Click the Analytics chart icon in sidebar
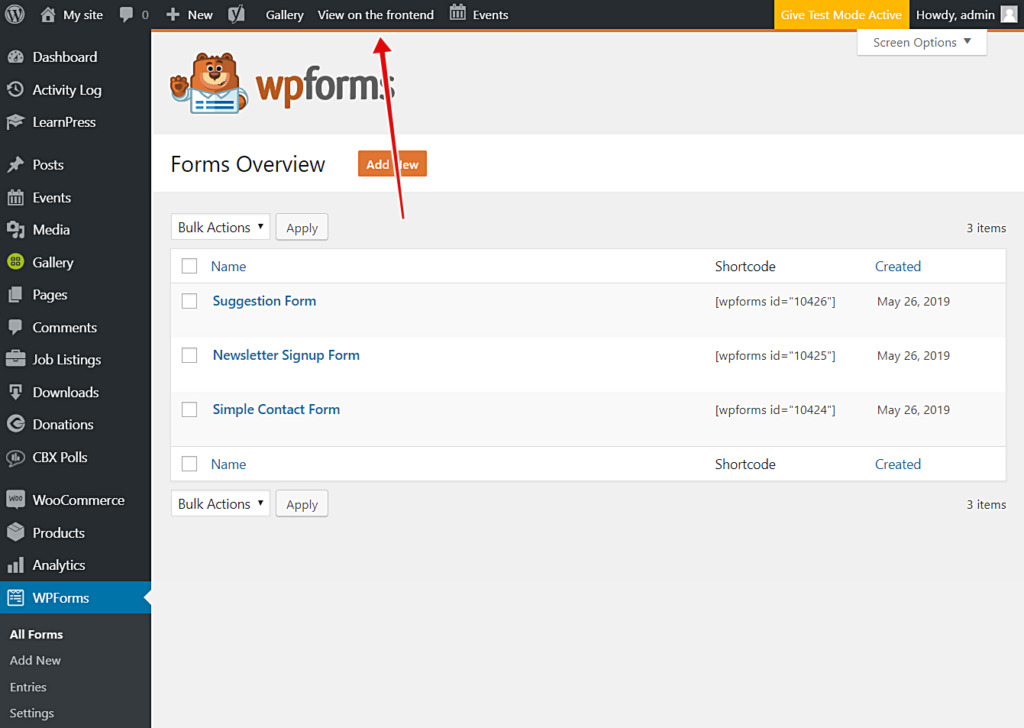 (17, 565)
